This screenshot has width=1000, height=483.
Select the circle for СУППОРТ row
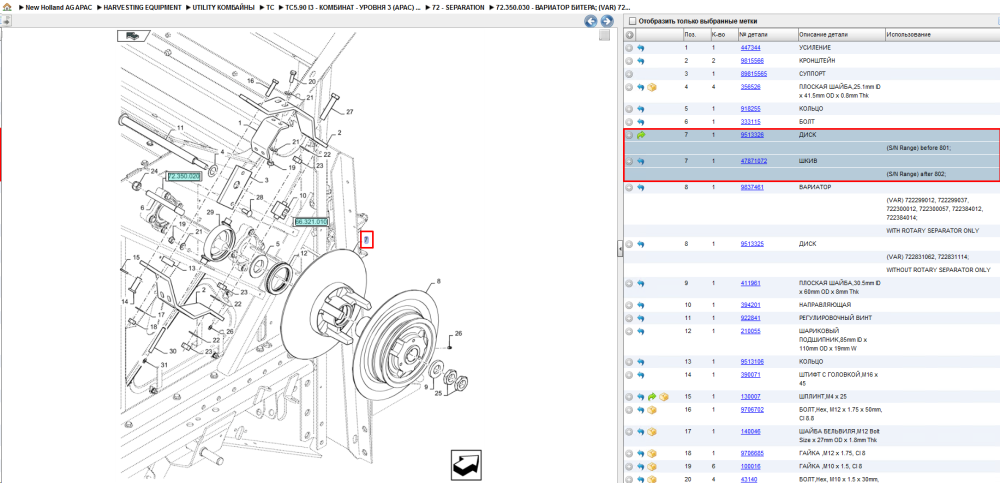tap(629, 74)
